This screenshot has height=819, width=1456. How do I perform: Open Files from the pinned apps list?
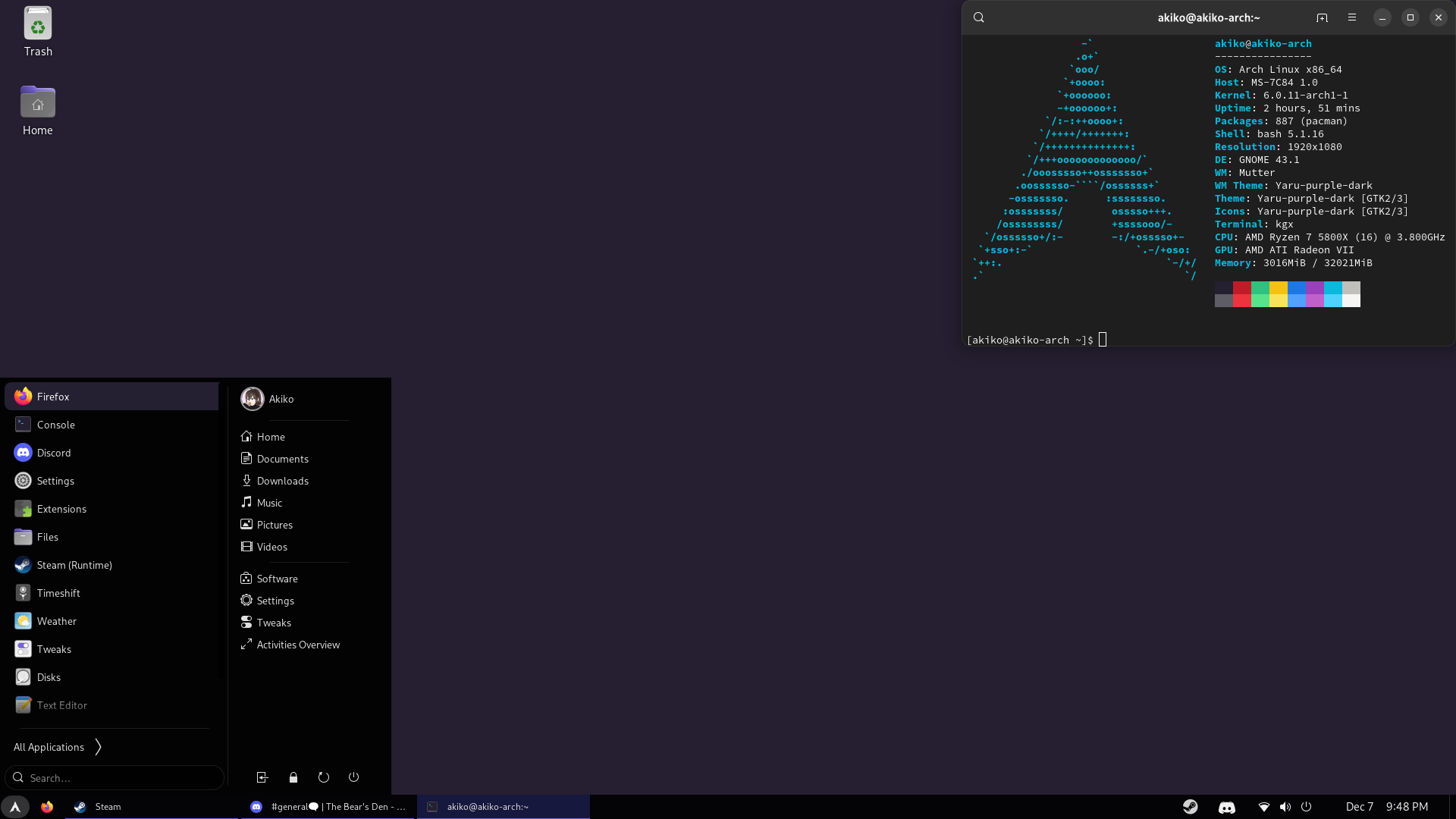click(111, 537)
